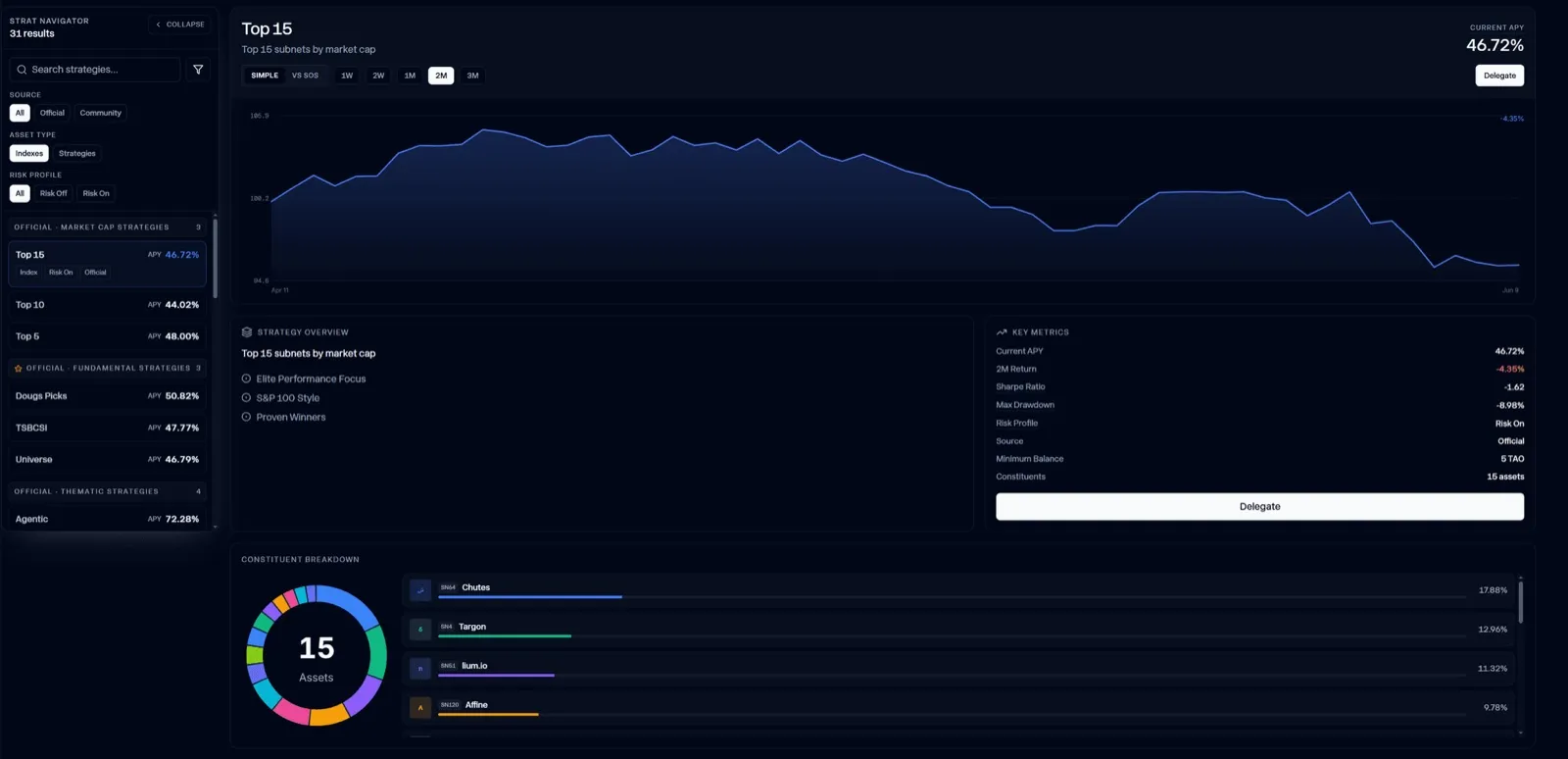Collapse Official Market Cap Strategies group

tap(108, 228)
